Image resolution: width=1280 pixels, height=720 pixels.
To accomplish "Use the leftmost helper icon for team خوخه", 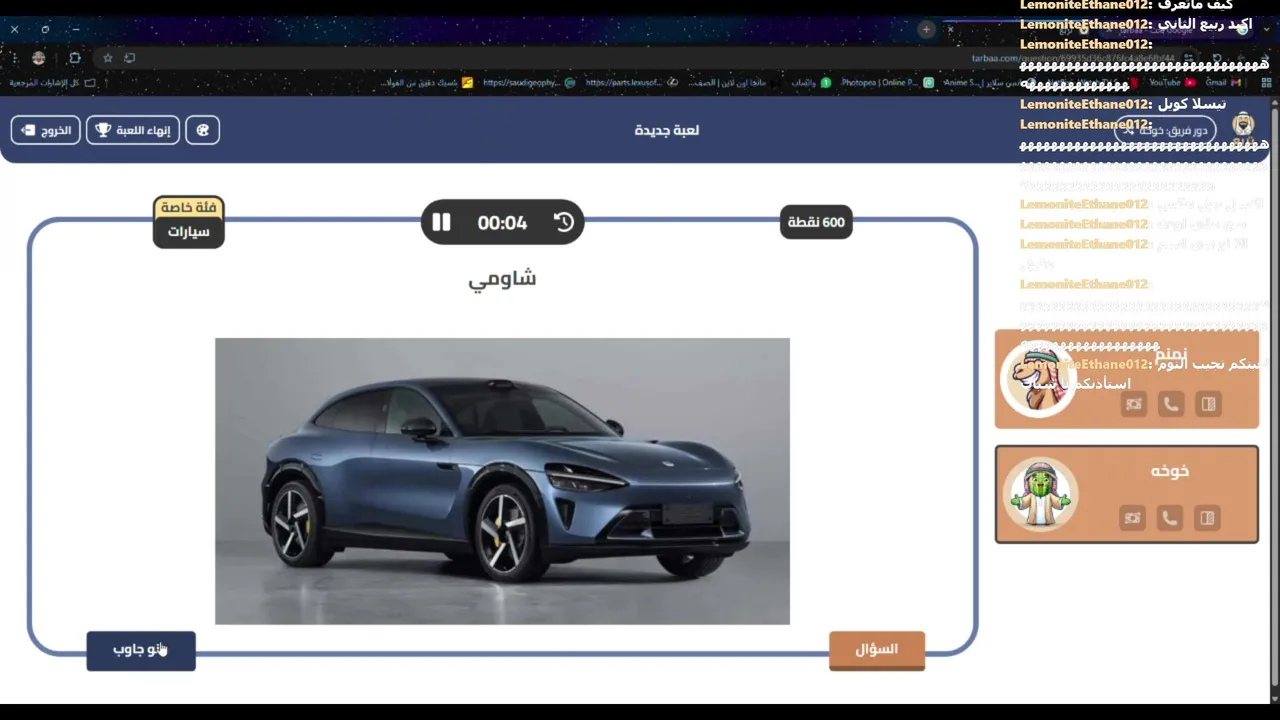I will coord(1132,518).
